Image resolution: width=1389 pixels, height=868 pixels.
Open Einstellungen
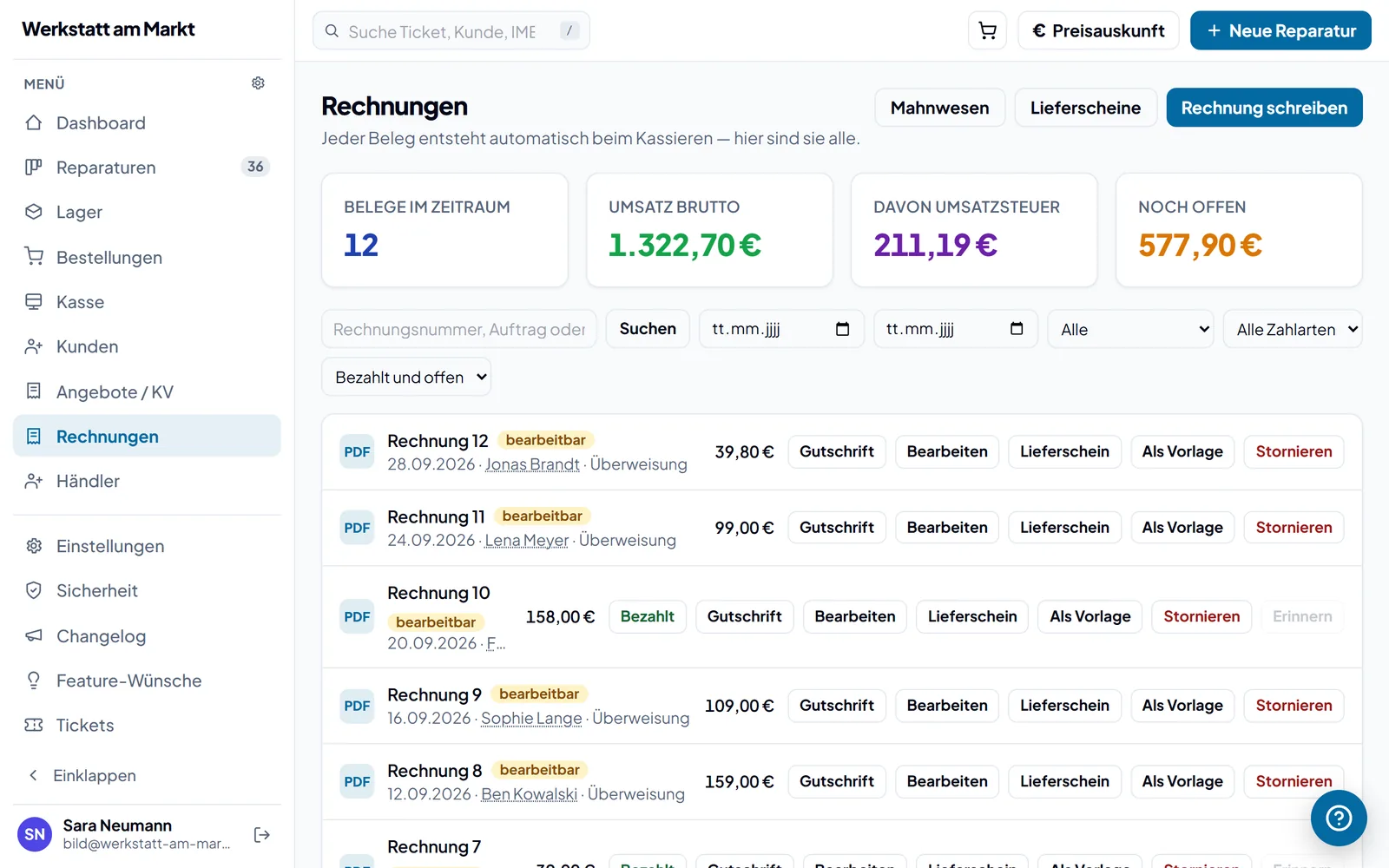coord(147,547)
